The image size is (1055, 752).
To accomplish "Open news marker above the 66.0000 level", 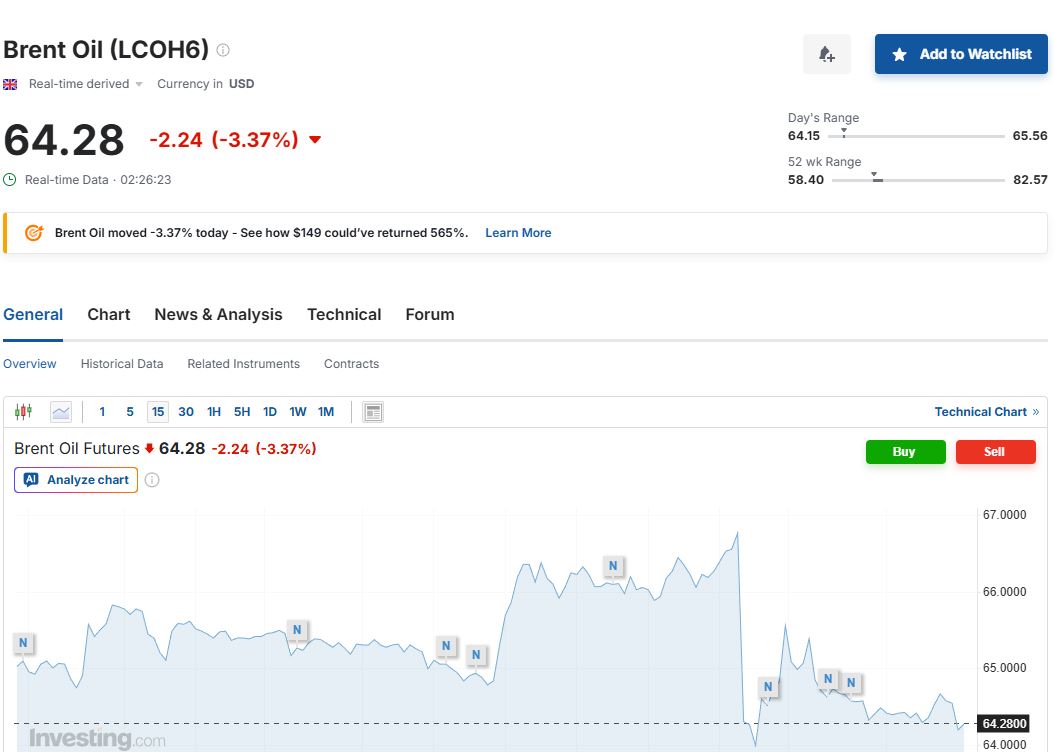I will pyautogui.click(x=613, y=566).
